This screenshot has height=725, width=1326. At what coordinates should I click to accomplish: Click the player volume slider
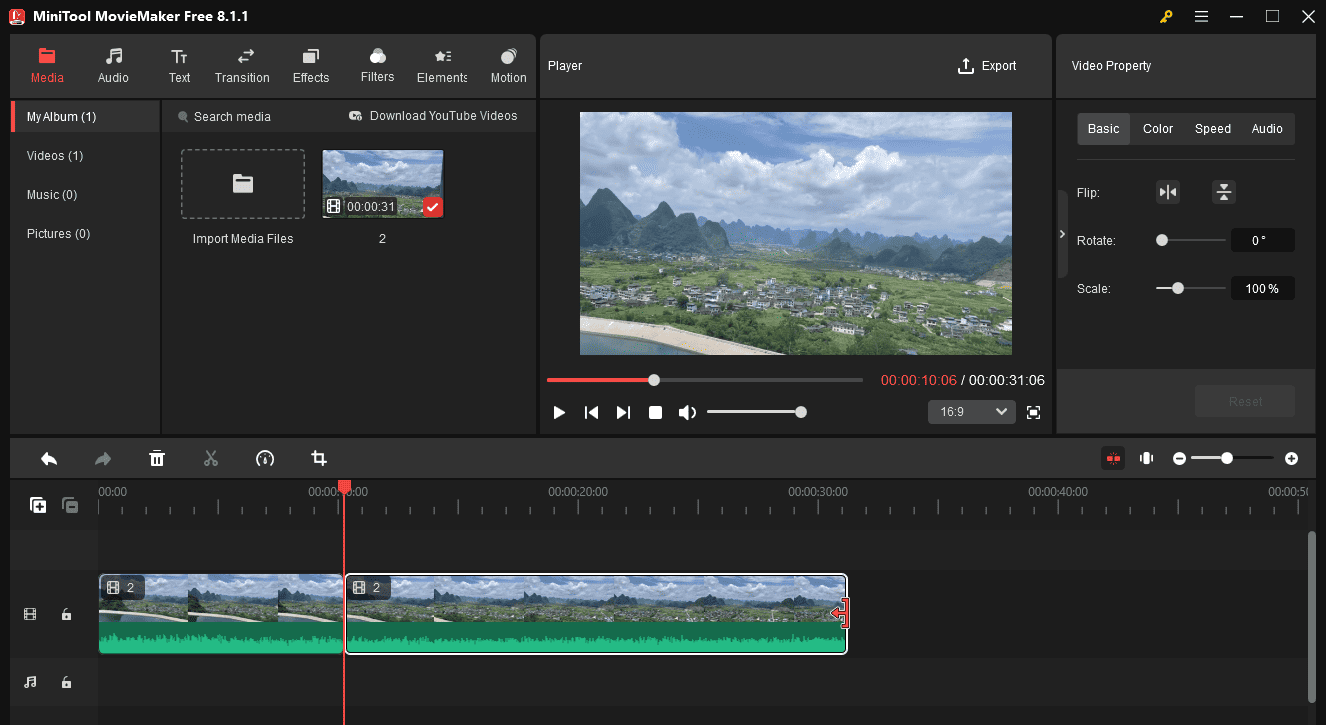pos(756,412)
